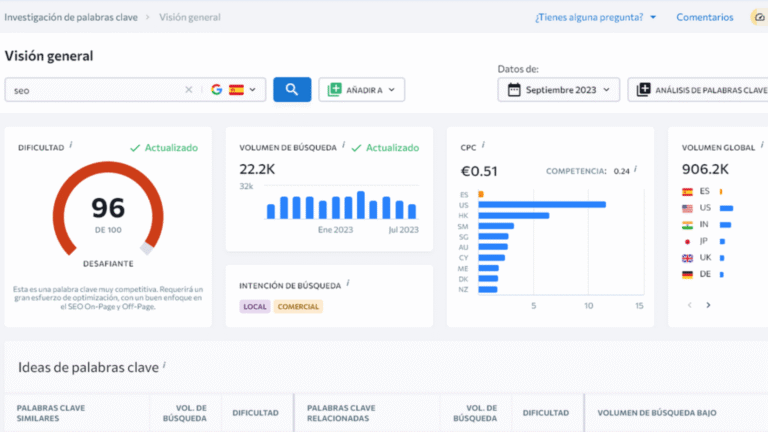Click the info icon next to DIFICULTAD
Screen dimensions: 768x432
click(x=71, y=145)
